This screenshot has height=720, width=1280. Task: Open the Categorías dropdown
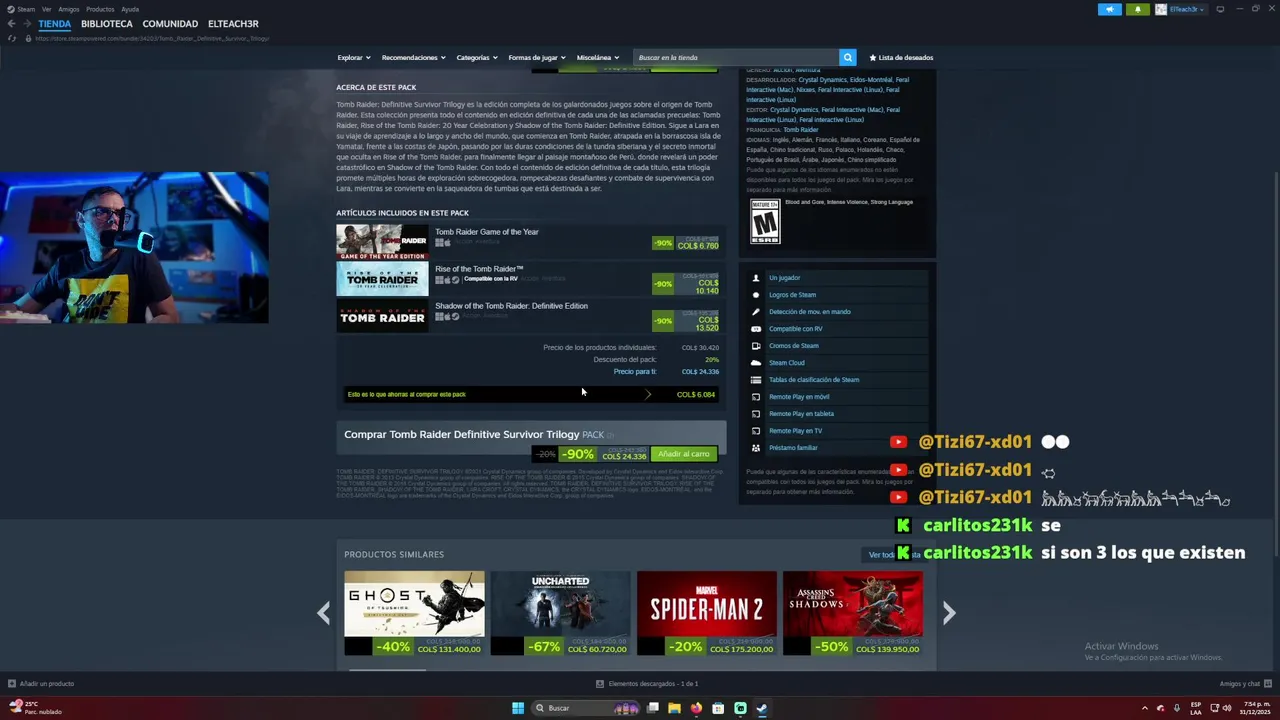[476, 57]
